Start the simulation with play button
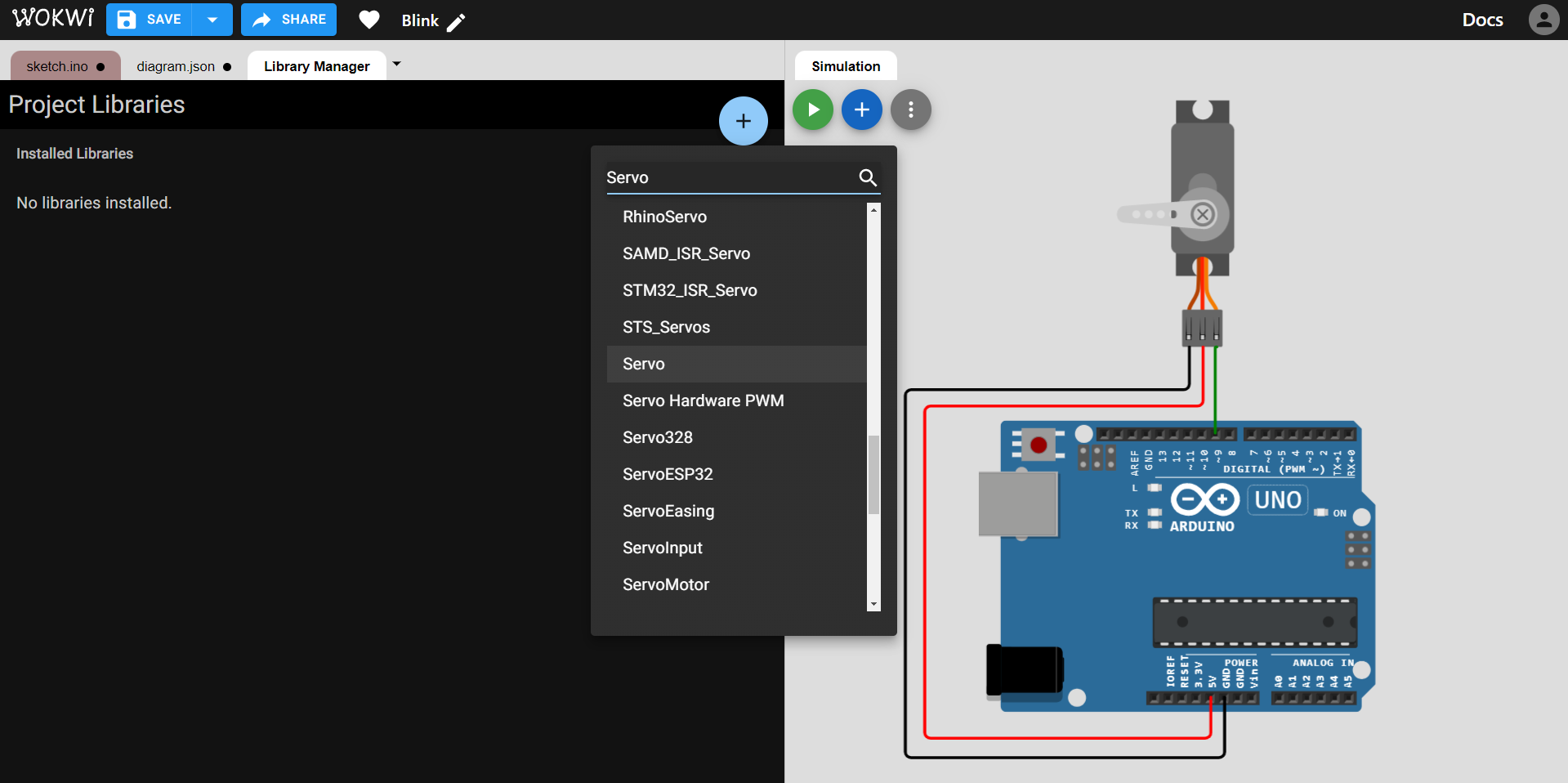This screenshot has width=1568, height=783. (x=813, y=110)
